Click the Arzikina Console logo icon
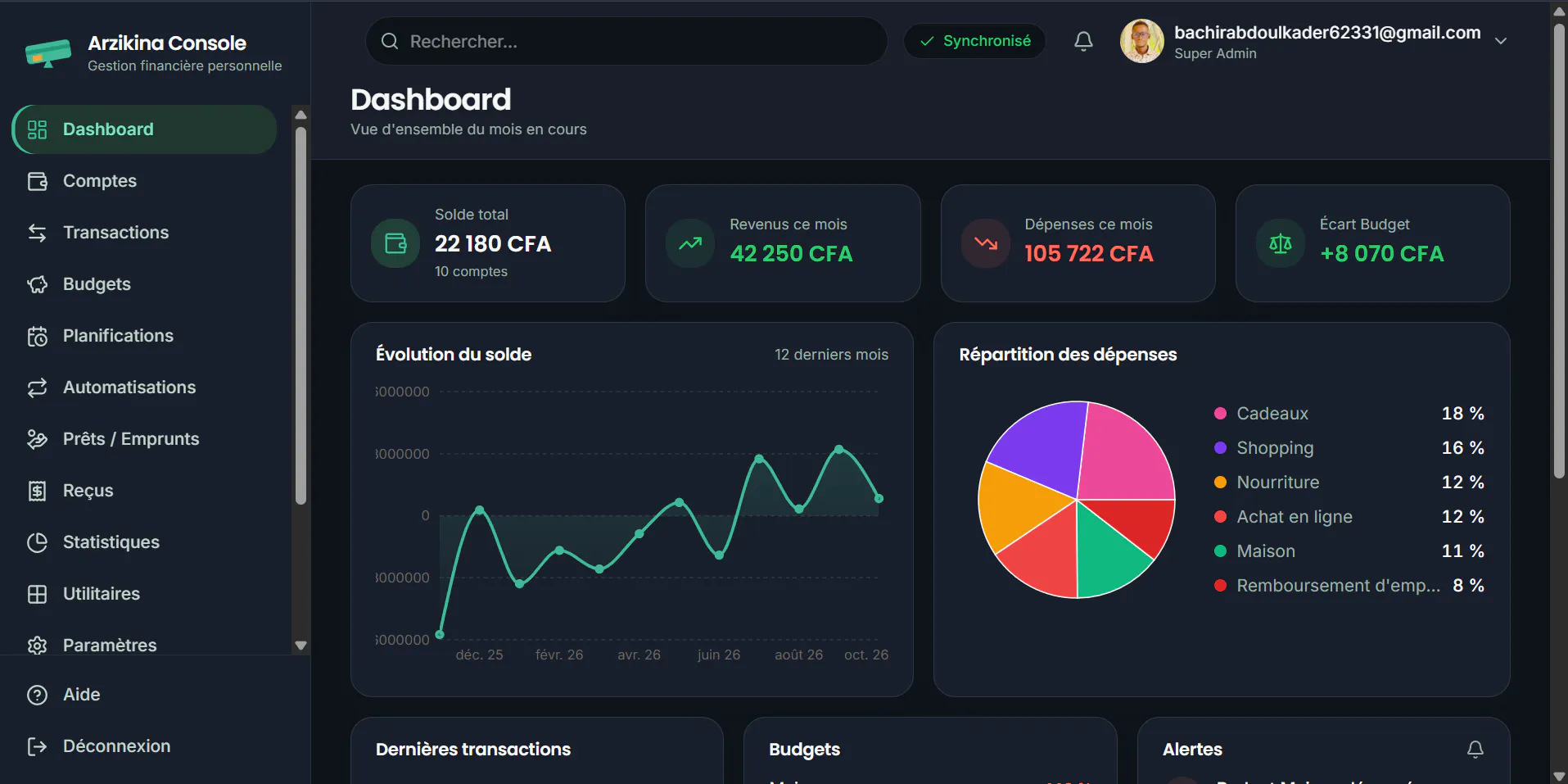The image size is (1568, 784). [47, 53]
